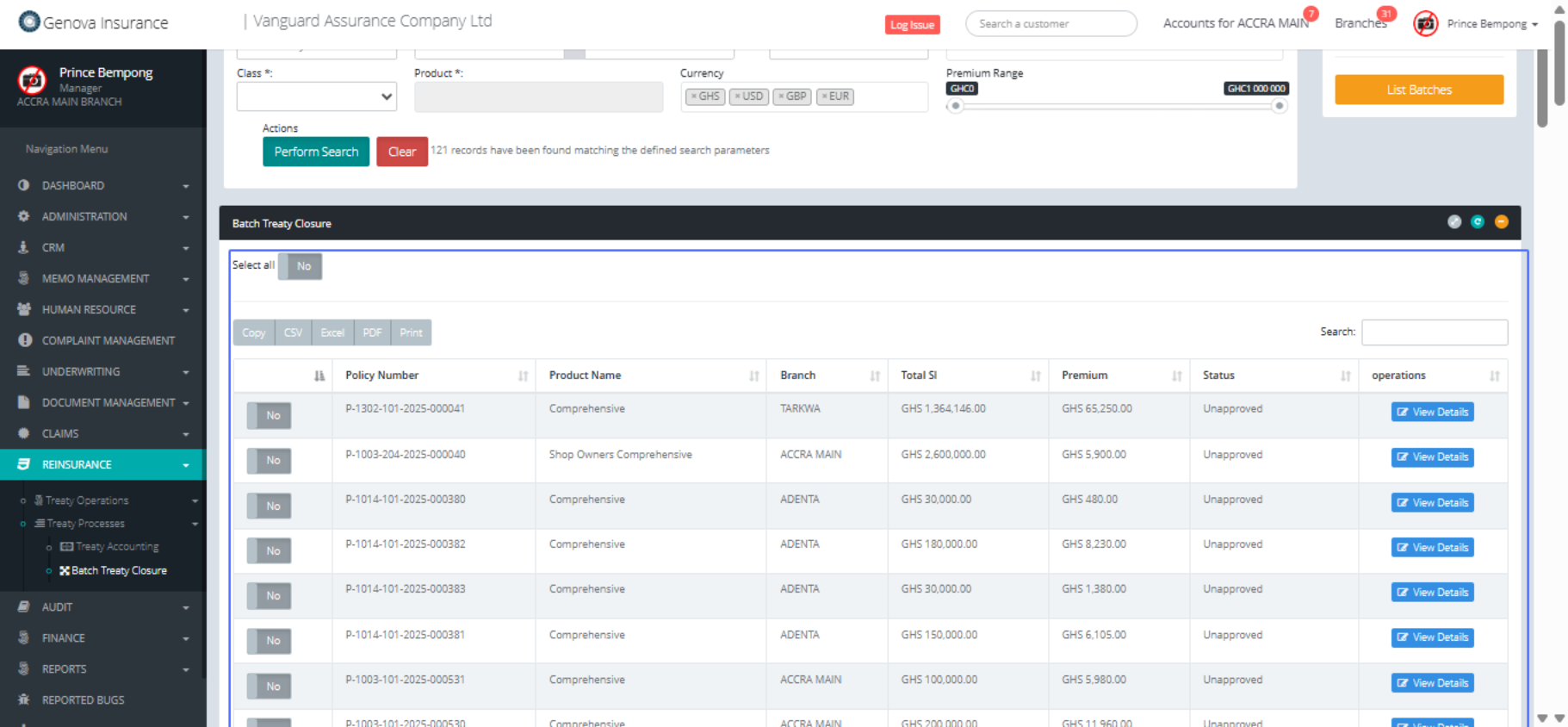The image size is (1568, 727).
Task: Toggle the Select all switch
Action: pyautogui.click(x=301, y=266)
